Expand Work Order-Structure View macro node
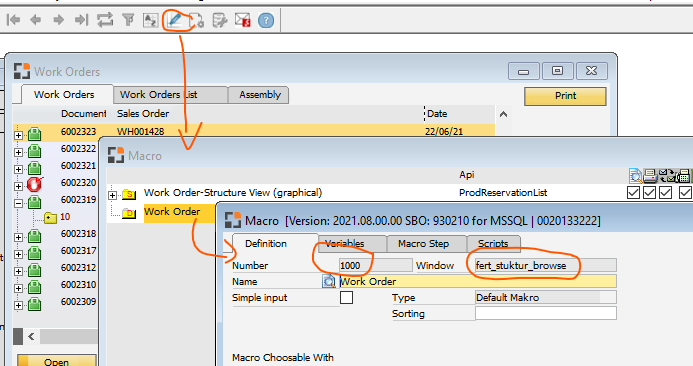This screenshot has height=366, width=693. pyautogui.click(x=113, y=195)
